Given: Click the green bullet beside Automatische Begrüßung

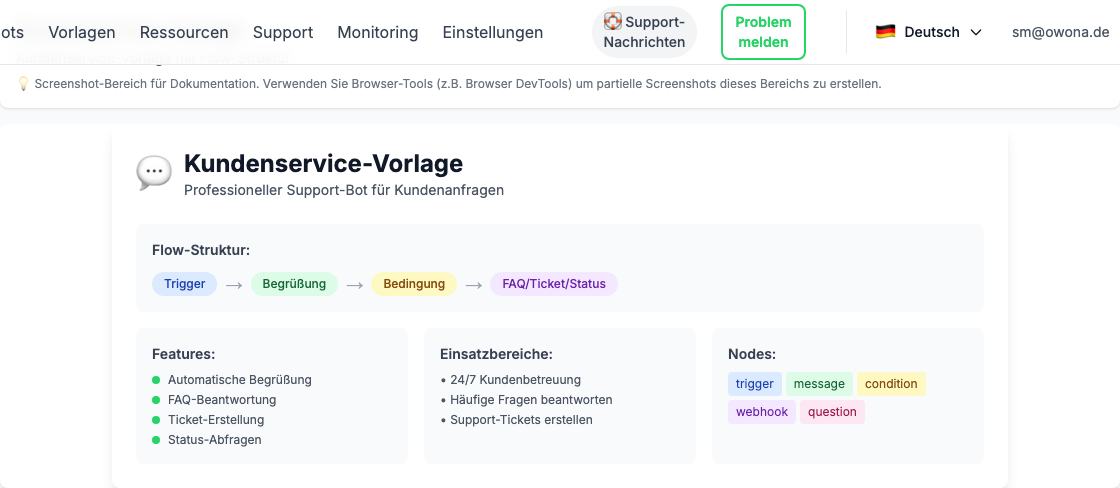Looking at the screenshot, I should tap(156, 379).
